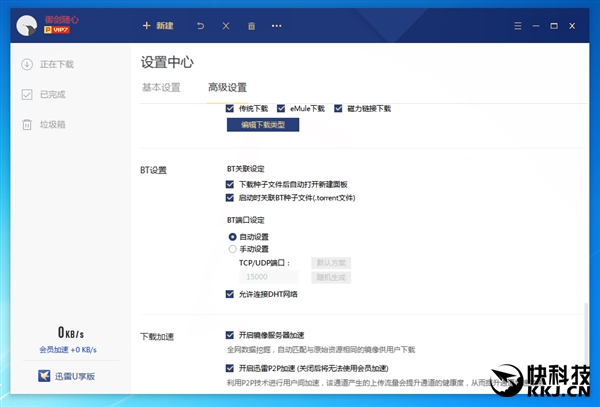Select the 高级设置 tab

coord(227,88)
